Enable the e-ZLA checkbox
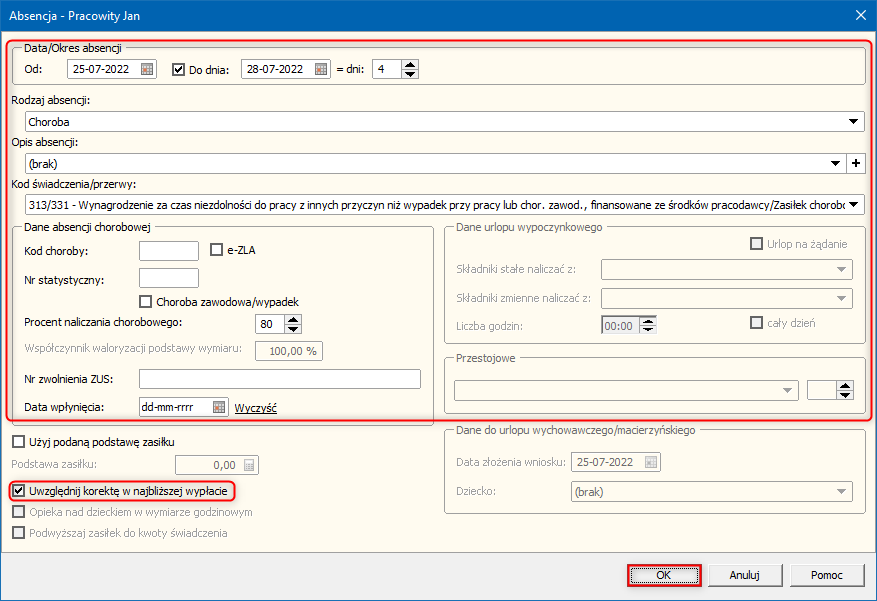 click(217, 250)
